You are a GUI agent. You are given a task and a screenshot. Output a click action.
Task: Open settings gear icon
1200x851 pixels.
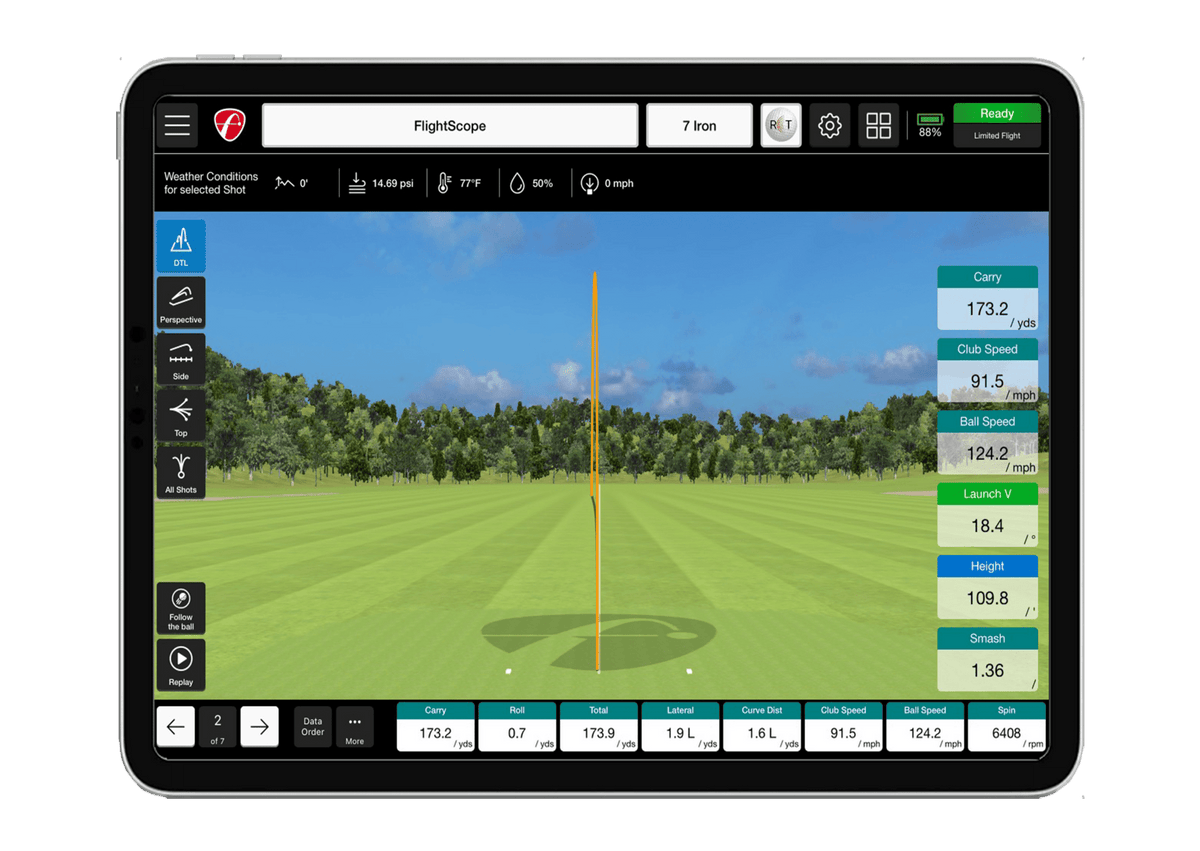coord(829,126)
